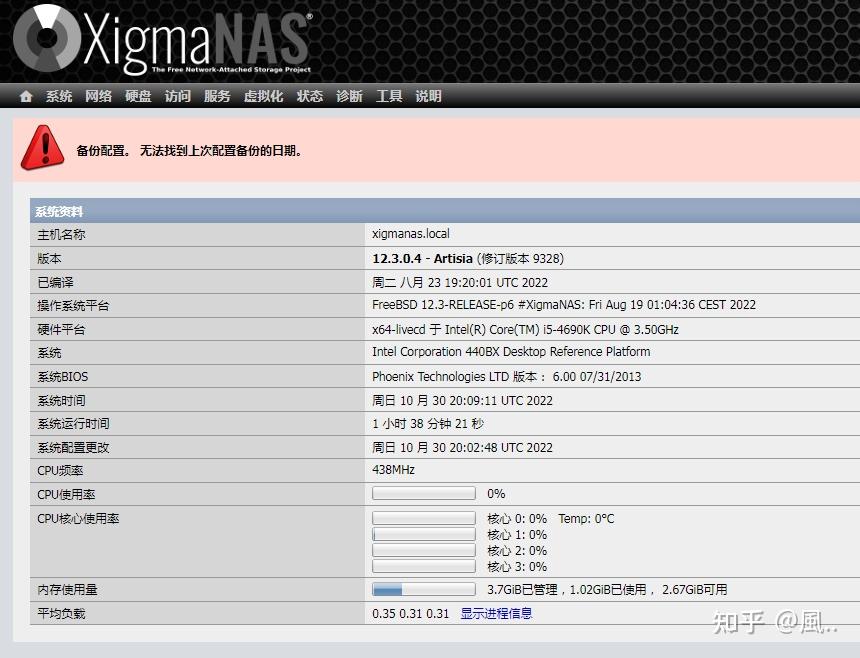Open the 状态 menu

(x=309, y=96)
